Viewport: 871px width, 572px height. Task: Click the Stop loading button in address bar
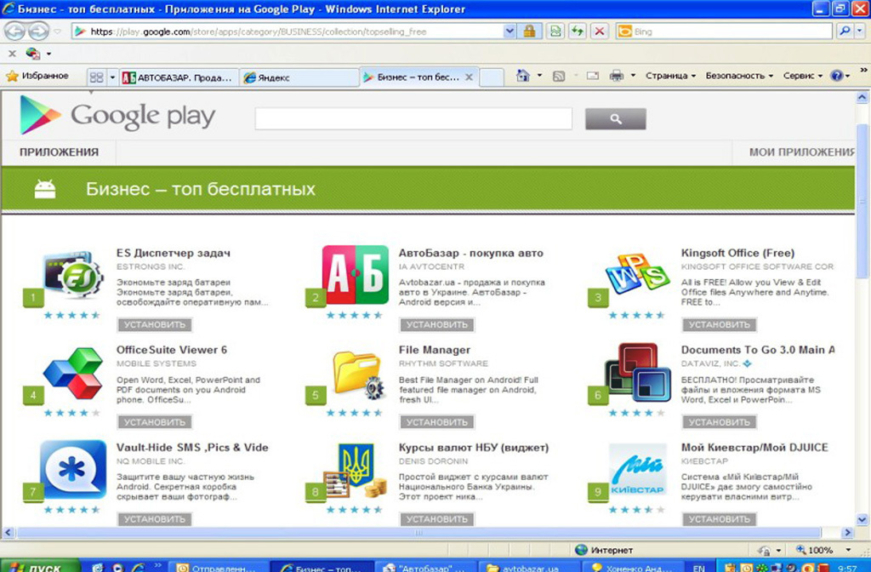pyautogui.click(x=599, y=32)
